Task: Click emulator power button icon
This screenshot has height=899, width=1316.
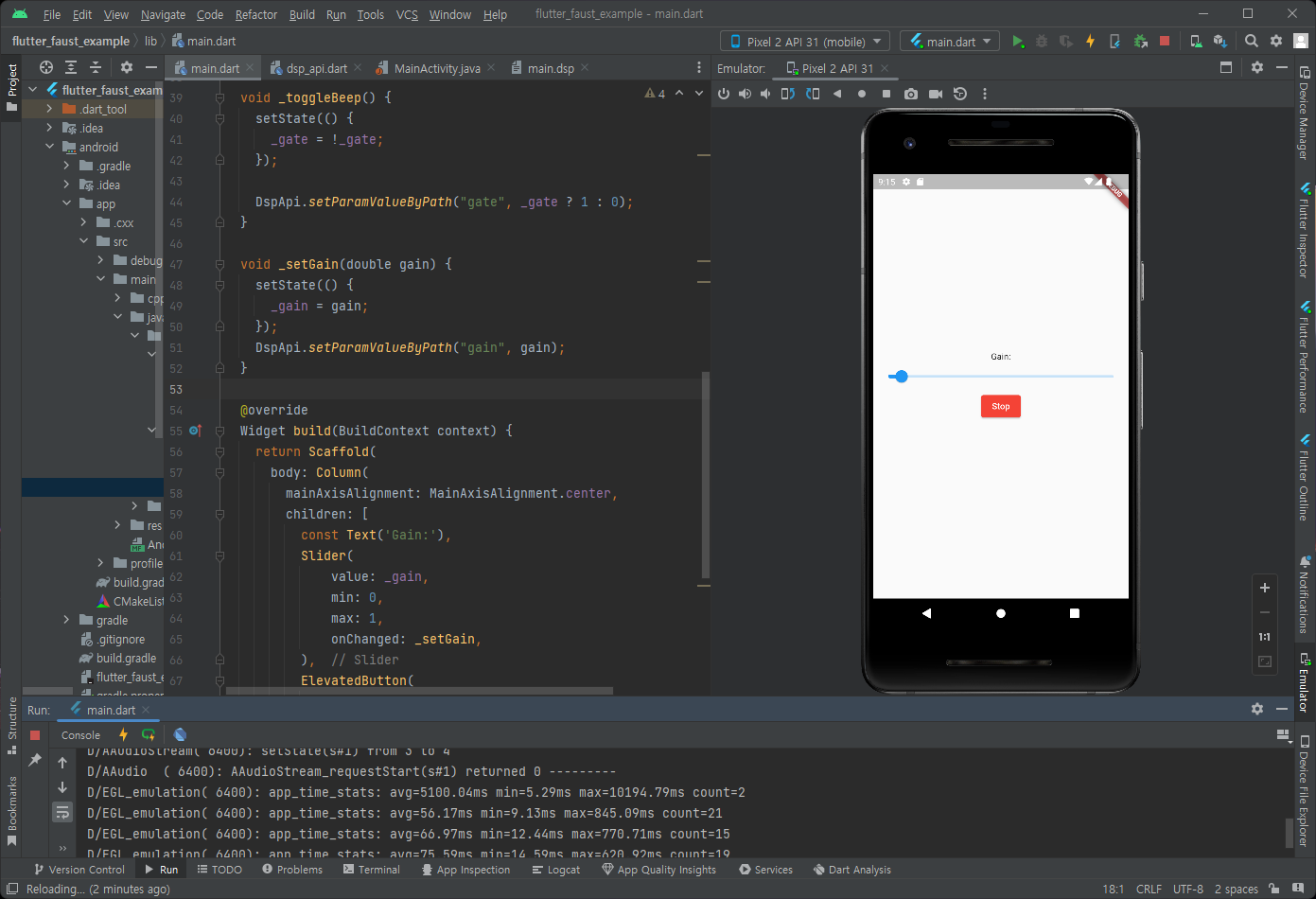Action: tap(724, 94)
